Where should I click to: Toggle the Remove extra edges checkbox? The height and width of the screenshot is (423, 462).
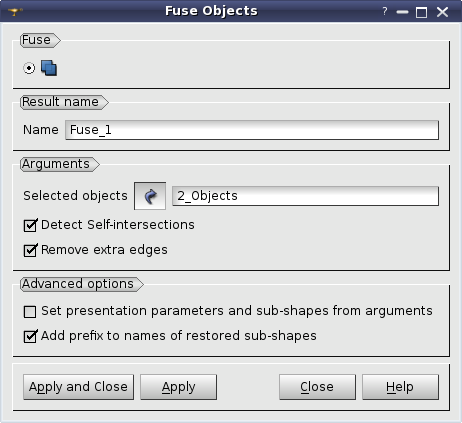tap(30, 250)
